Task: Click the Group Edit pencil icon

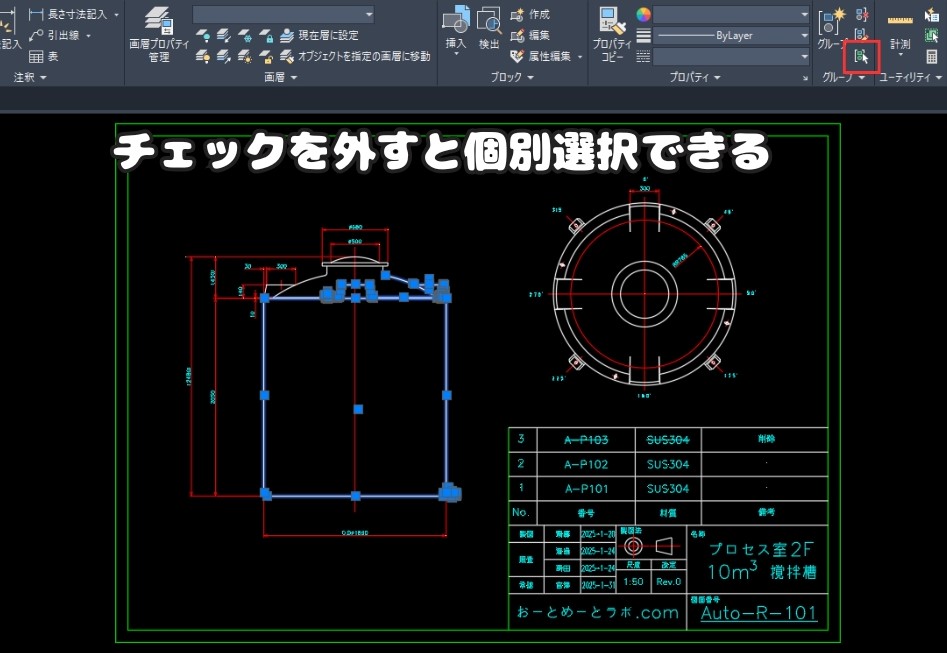Action: (x=862, y=35)
